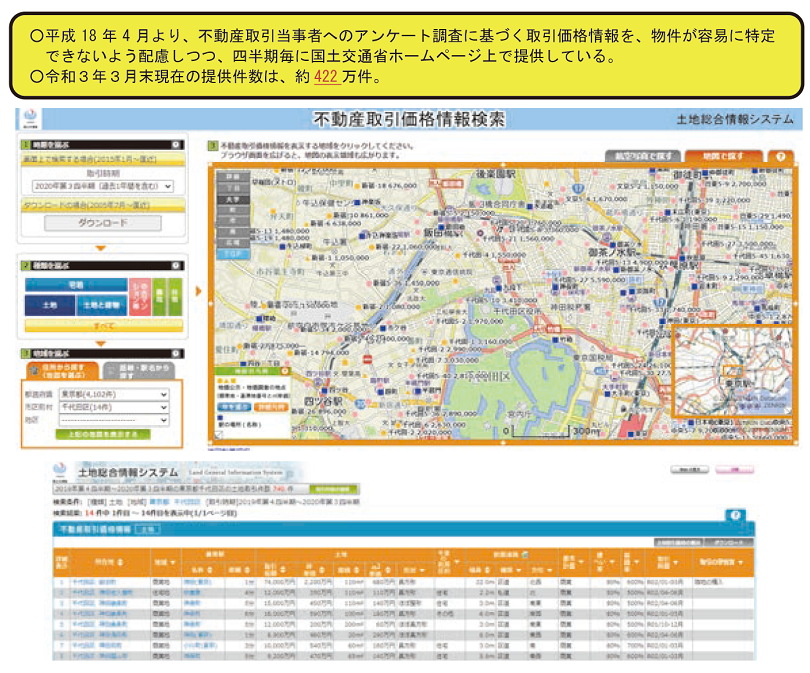Image resolution: width=810 pixels, height=673 pixels.
Task: Click the orange button in map legend
Action: pyautogui.click(x=271, y=407)
